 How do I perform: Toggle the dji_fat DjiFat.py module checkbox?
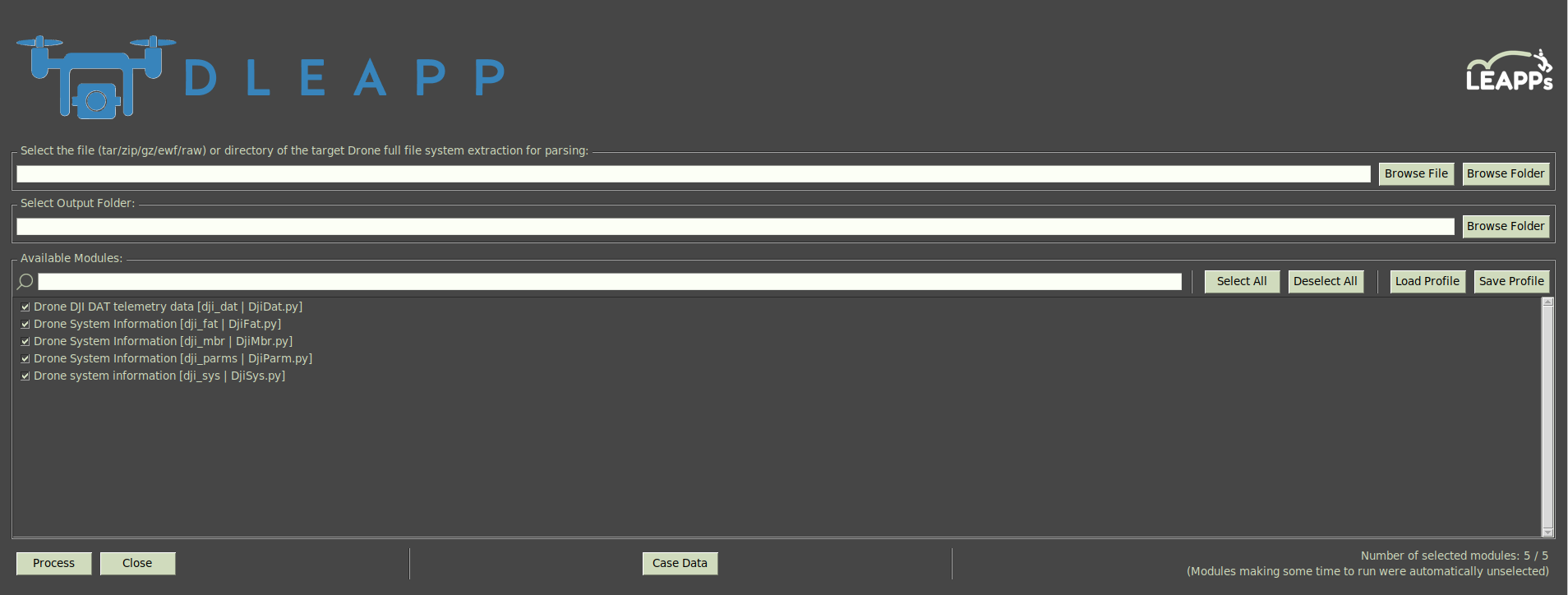pos(25,325)
